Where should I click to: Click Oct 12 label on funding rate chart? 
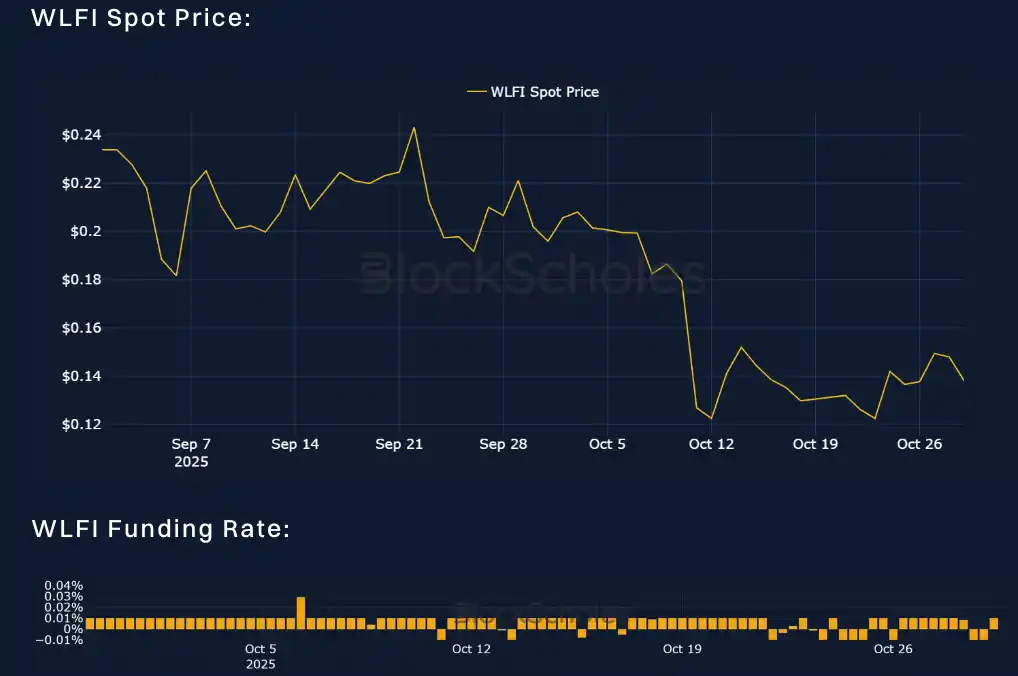(471, 649)
